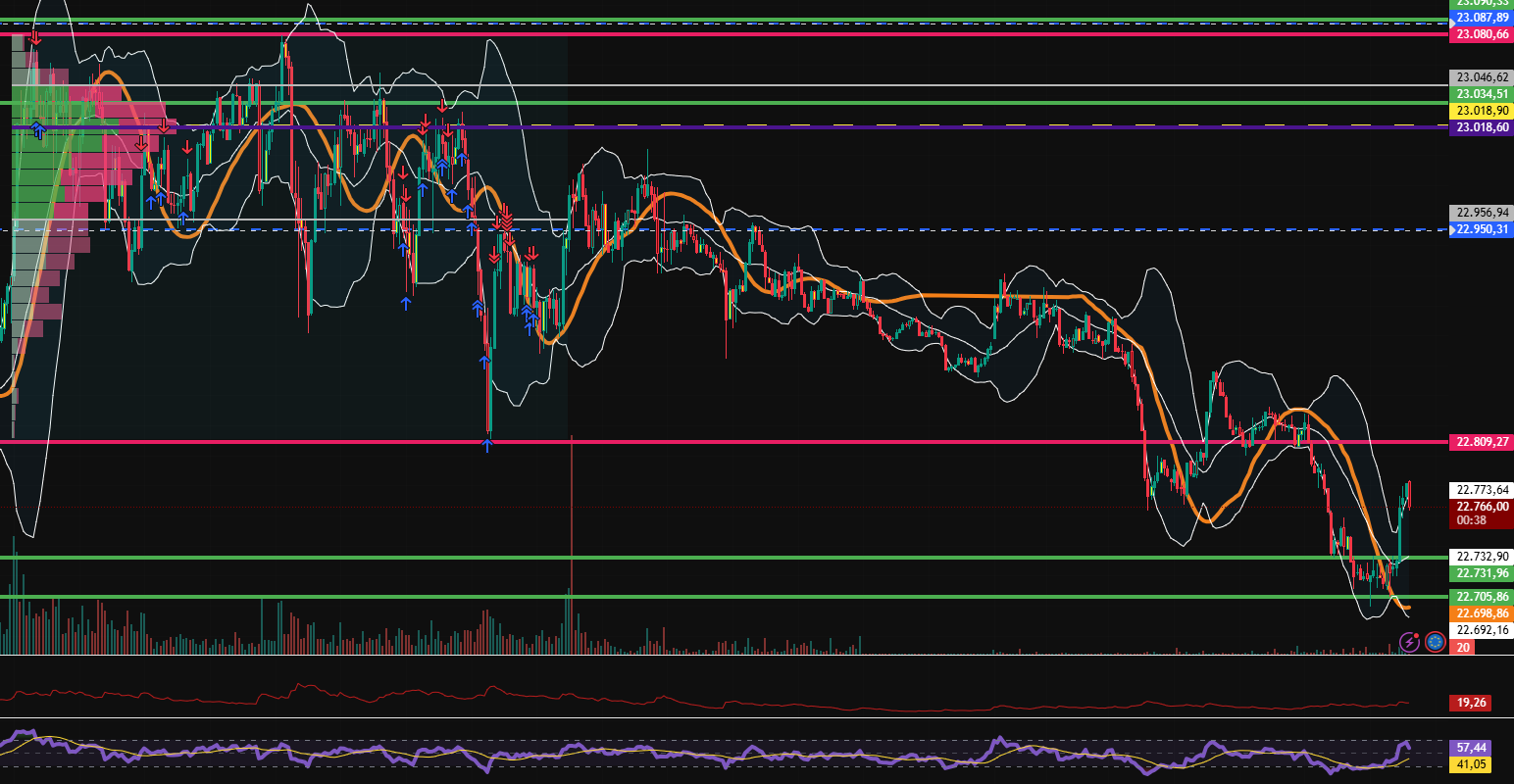The image size is (1514, 784).
Task: Click the bar close countdown showing 00:38
Action: click(x=1471, y=520)
